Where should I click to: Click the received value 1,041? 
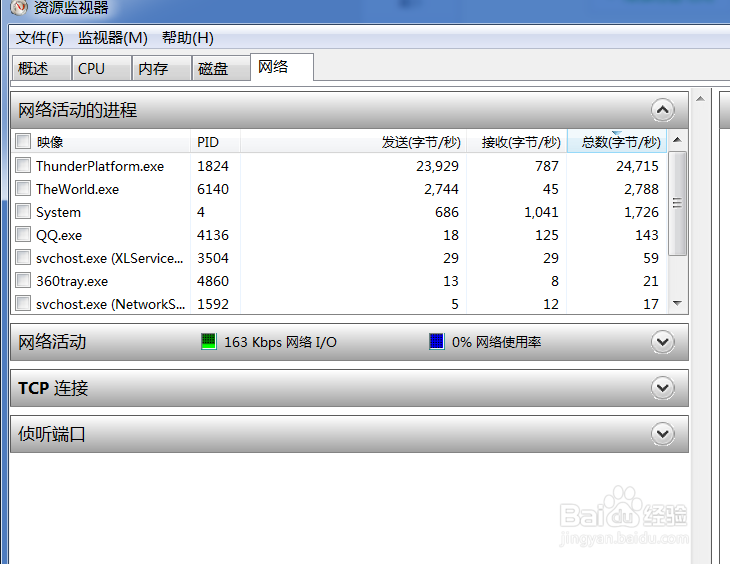coord(541,212)
